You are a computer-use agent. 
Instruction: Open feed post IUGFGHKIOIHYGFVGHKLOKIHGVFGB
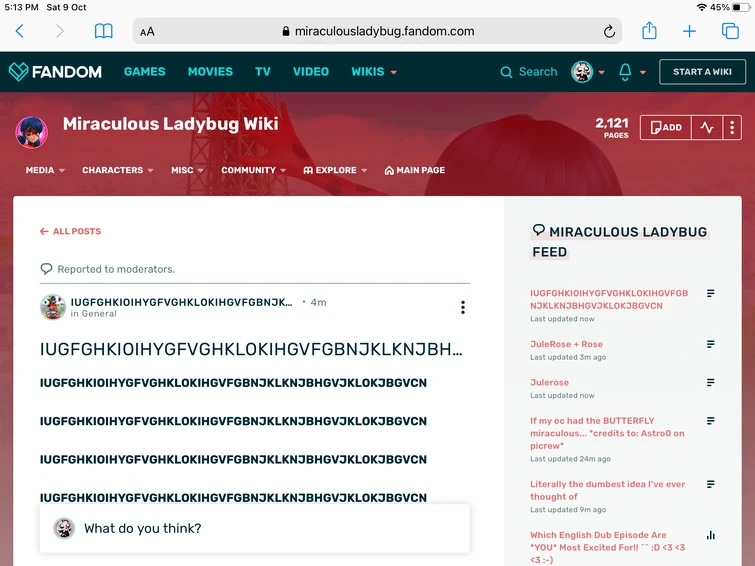(x=609, y=299)
